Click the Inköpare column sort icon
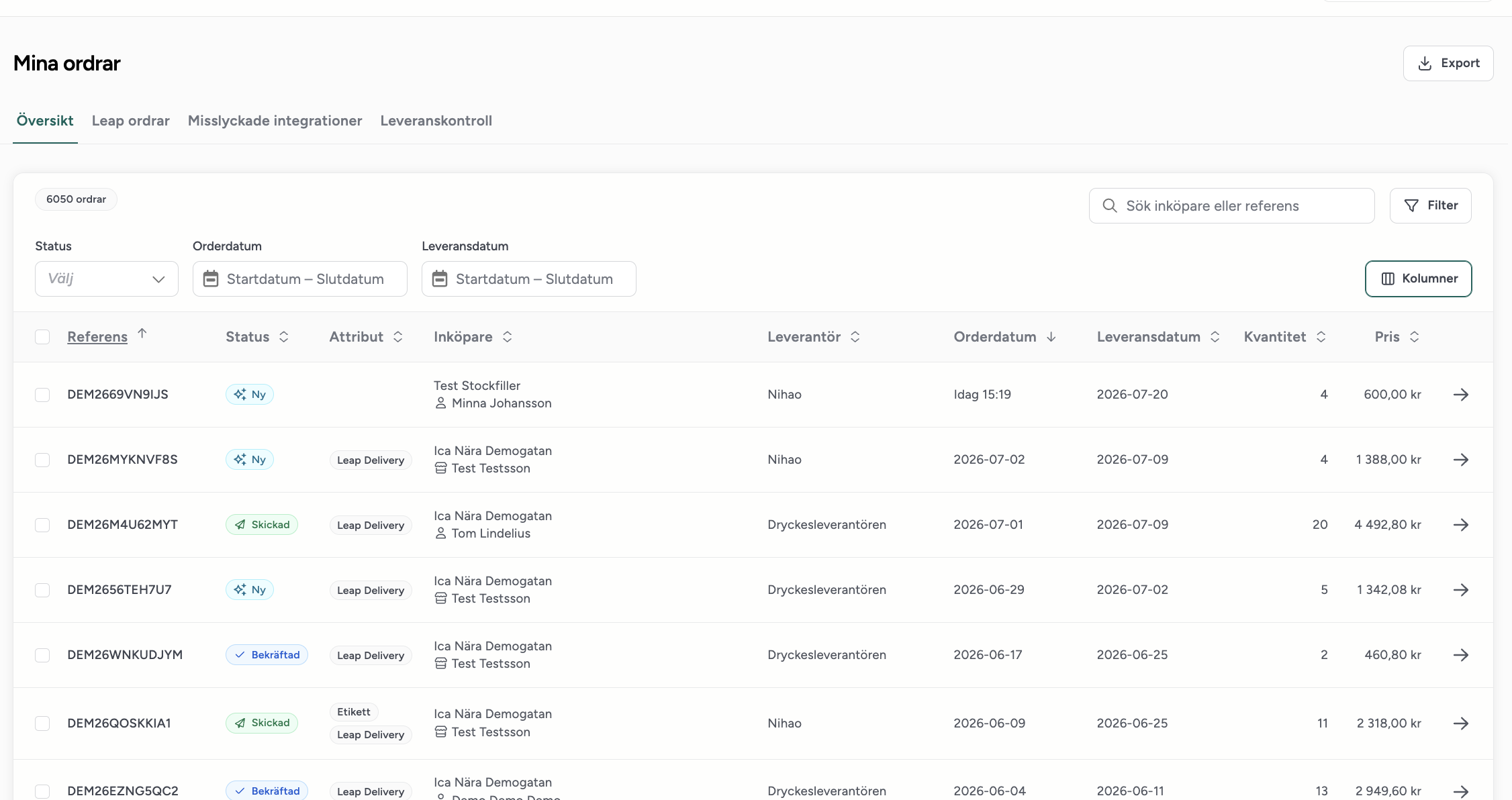Viewport: 1512px width, 800px height. (x=508, y=337)
